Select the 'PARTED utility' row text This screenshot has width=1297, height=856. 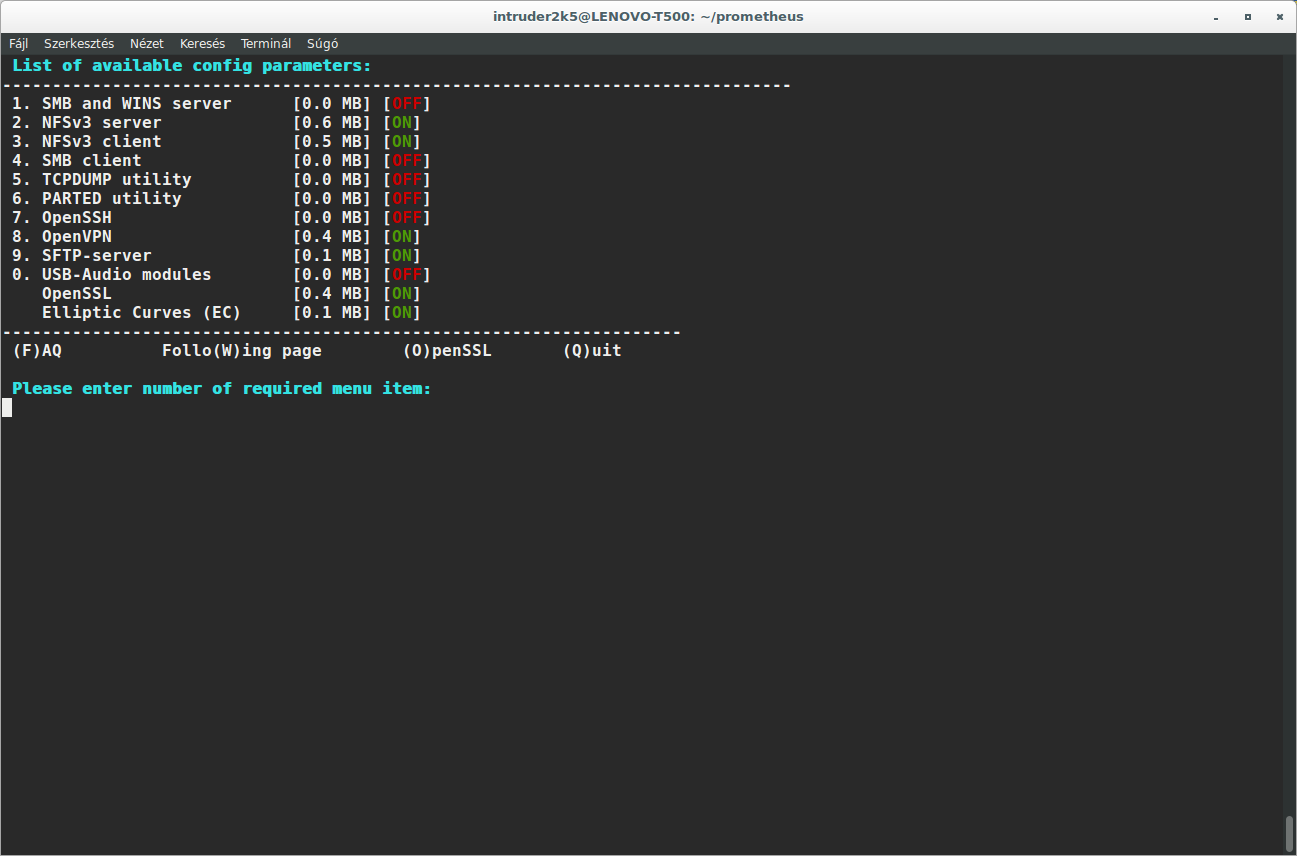(x=111, y=199)
